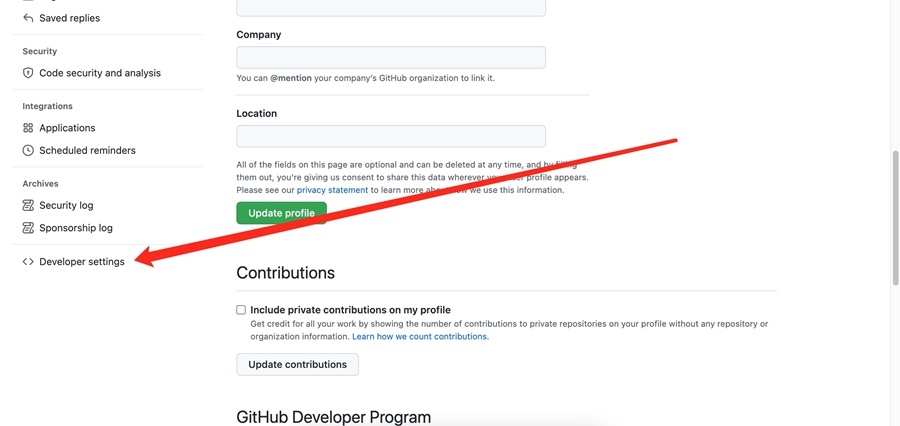Click the Security log icon
Image resolution: width=900 pixels, height=426 pixels.
point(28,205)
